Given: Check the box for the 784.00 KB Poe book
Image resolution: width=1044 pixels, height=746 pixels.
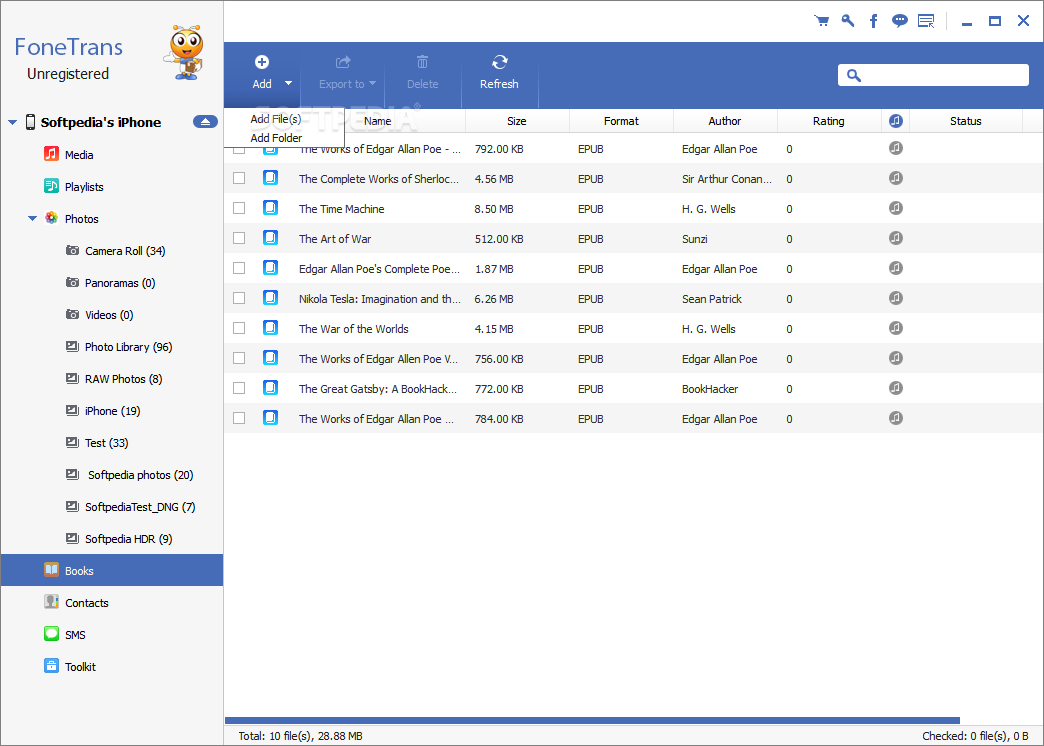Looking at the screenshot, I should pos(239,418).
